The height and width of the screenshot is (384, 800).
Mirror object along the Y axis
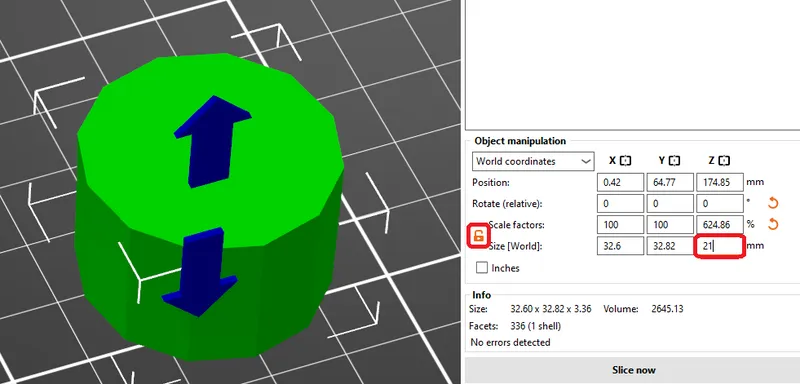point(674,161)
